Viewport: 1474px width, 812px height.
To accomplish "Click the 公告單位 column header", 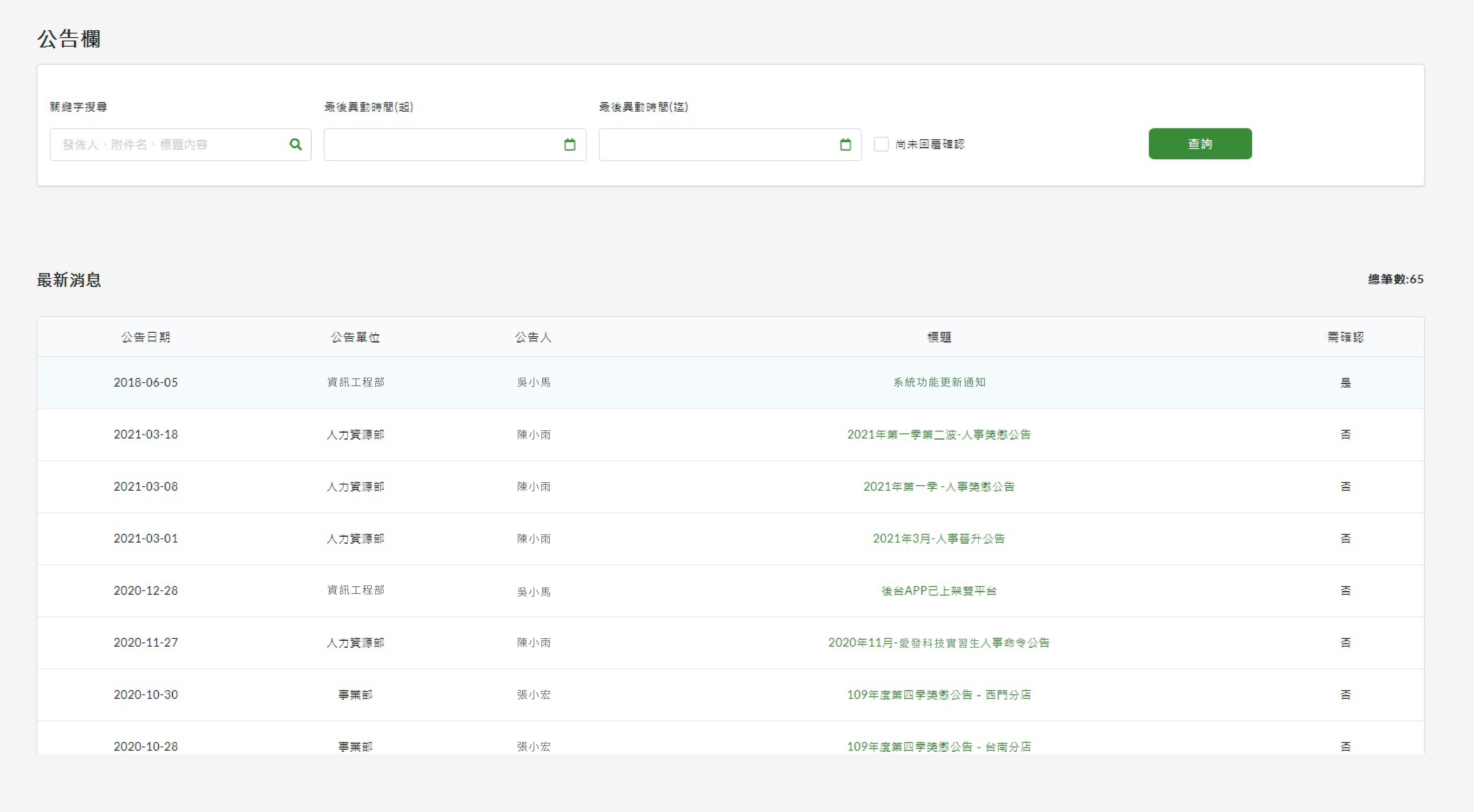I will tap(355, 337).
